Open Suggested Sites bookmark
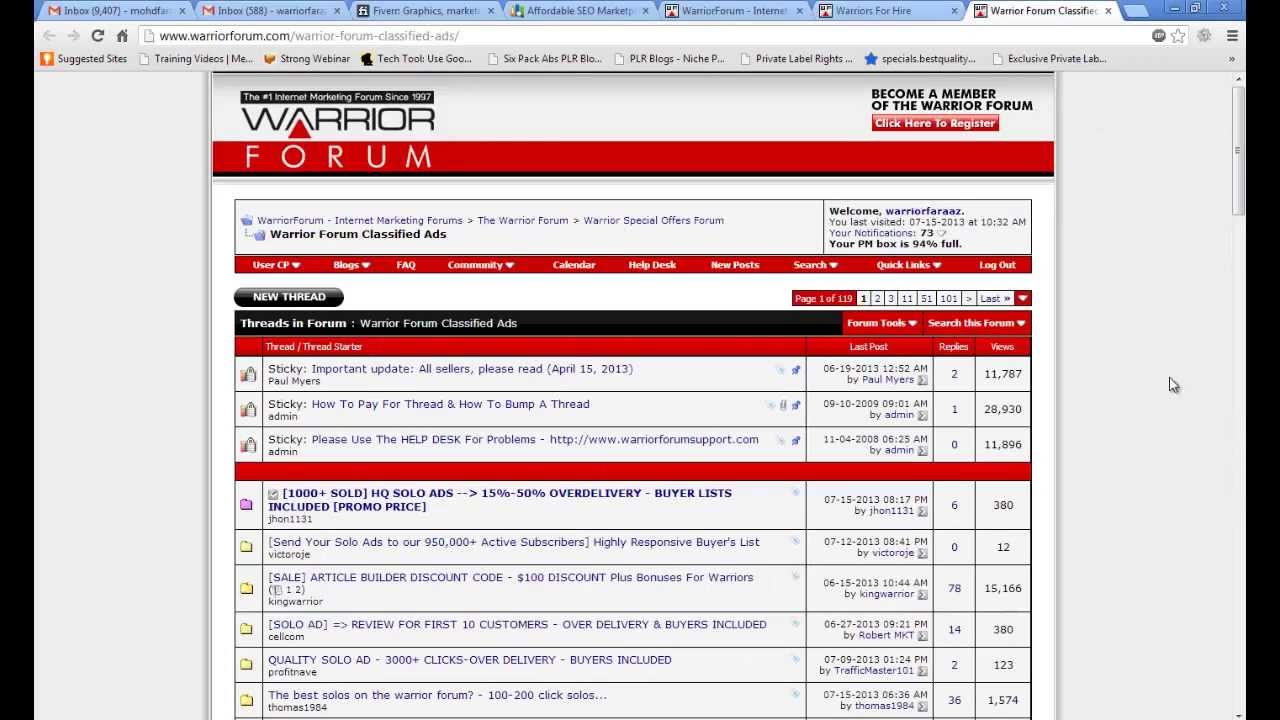Screen dimensions: 1280x720 tap(83, 59)
